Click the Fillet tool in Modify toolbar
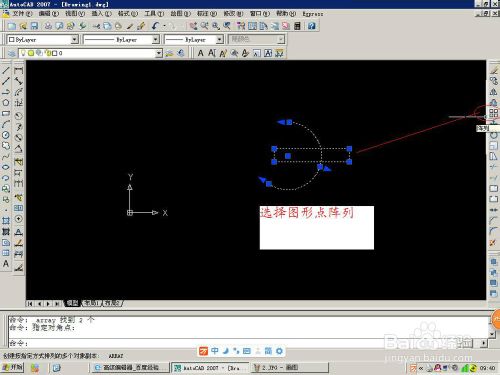The height and width of the screenshot is (375, 500). click(494, 231)
